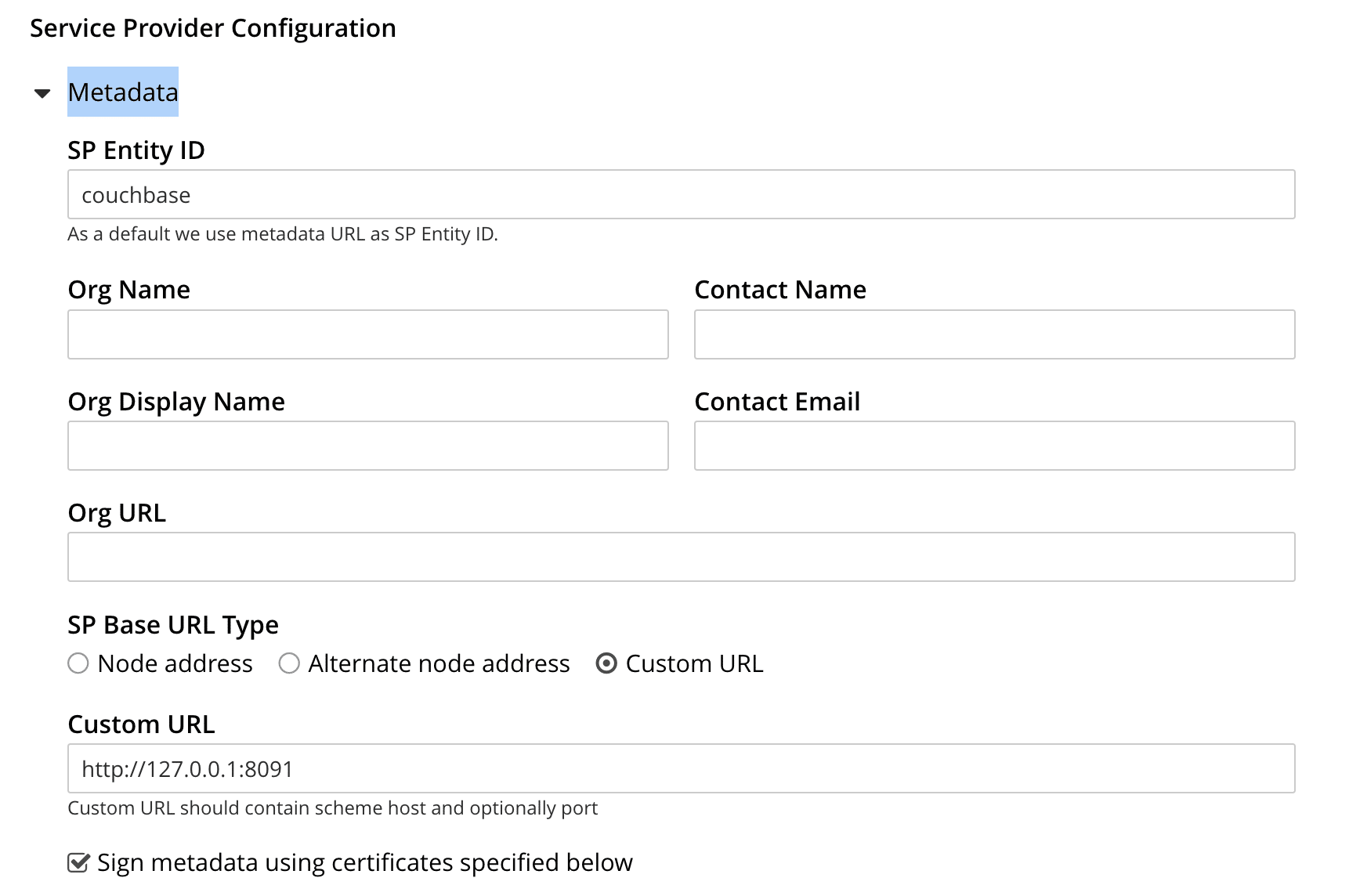1349x896 pixels.
Task: Click the 'Node address' option label text
Action: (175, 663)
